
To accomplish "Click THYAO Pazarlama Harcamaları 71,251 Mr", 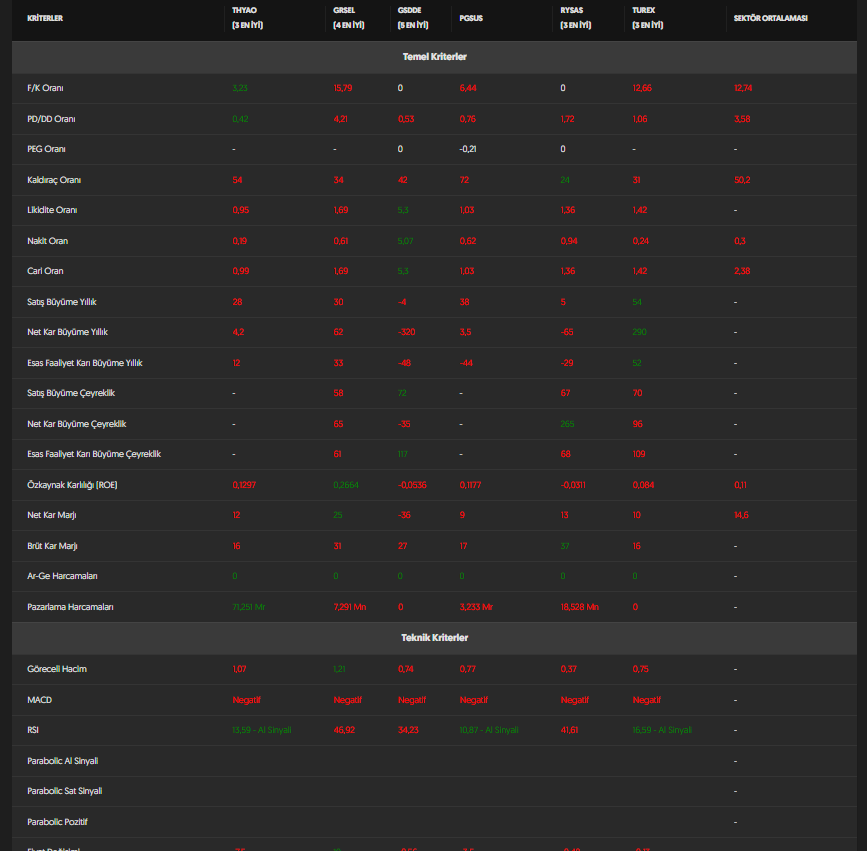I will 249,607.
